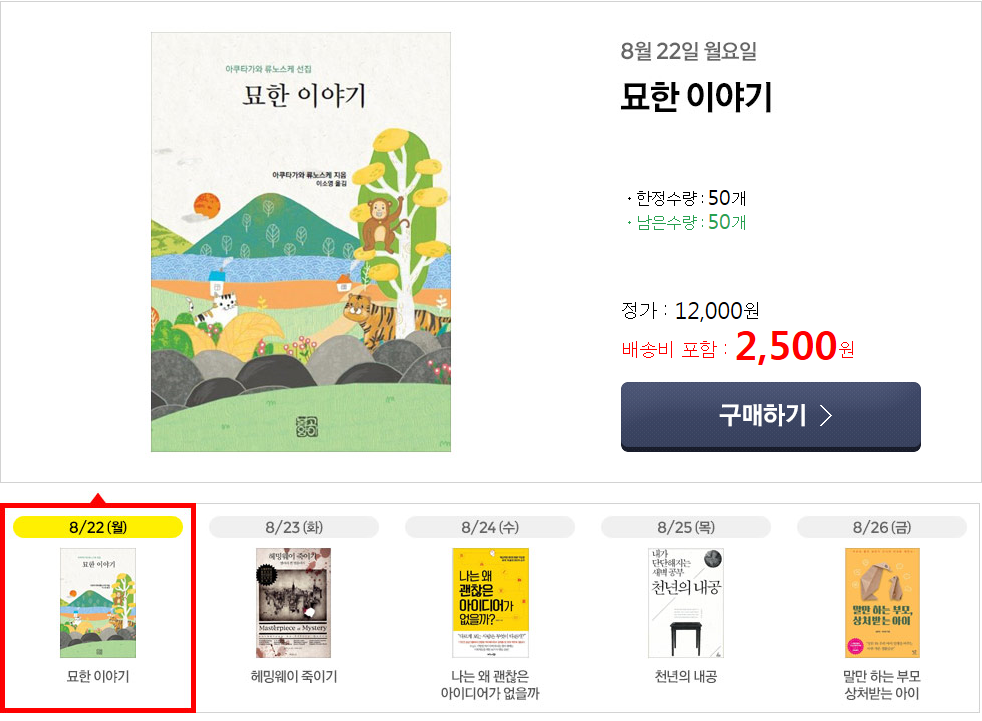The image size is (982, 721).
Task: Click the 구매하기 purchase button
Action: coord(770,416)
